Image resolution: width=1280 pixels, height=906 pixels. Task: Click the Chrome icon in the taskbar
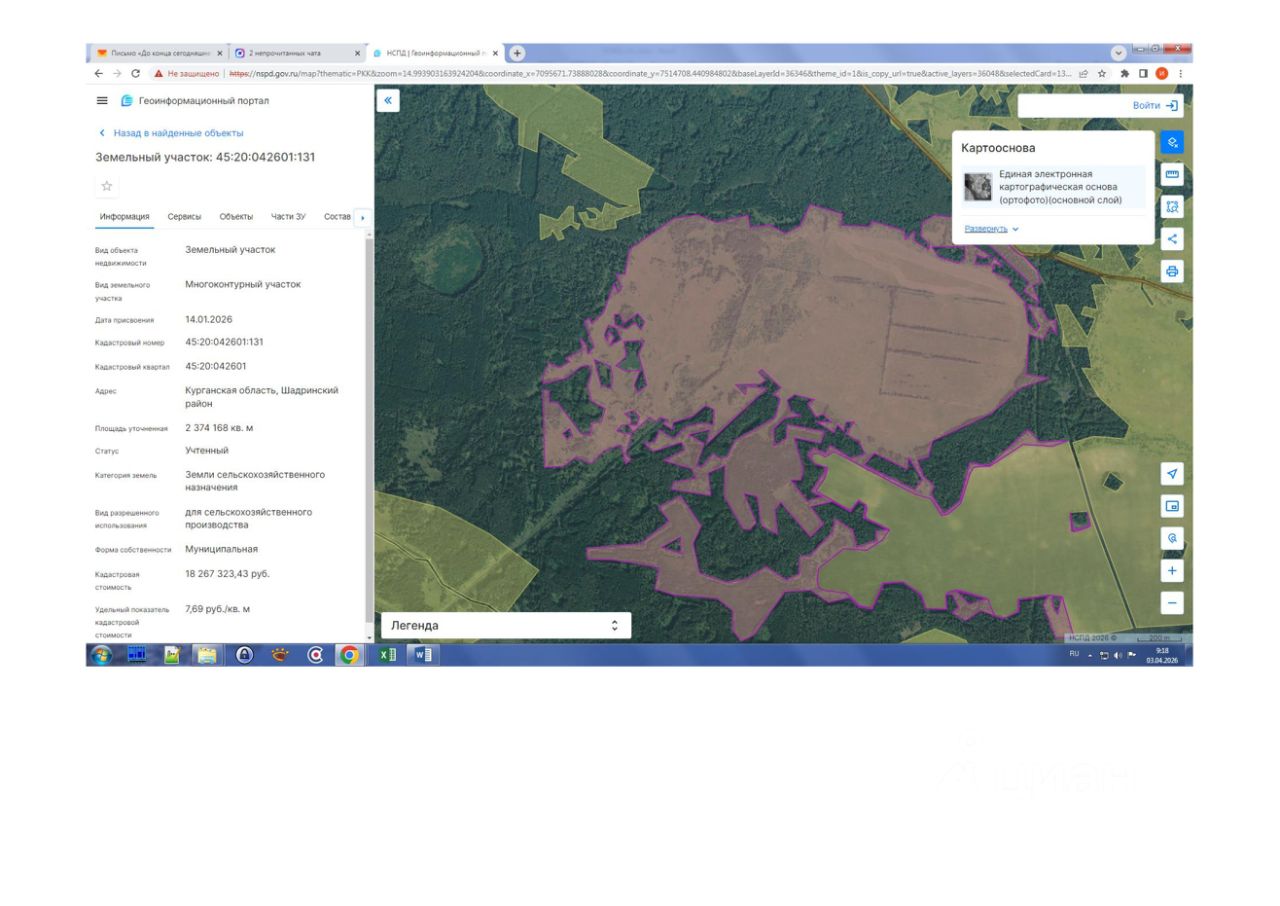point(349,655)
